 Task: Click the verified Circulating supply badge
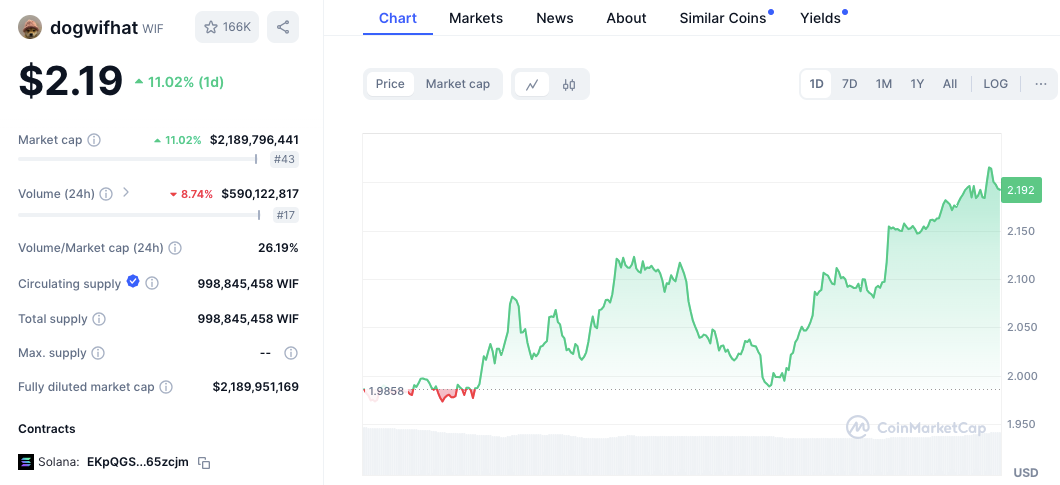(x=133, y=282)
